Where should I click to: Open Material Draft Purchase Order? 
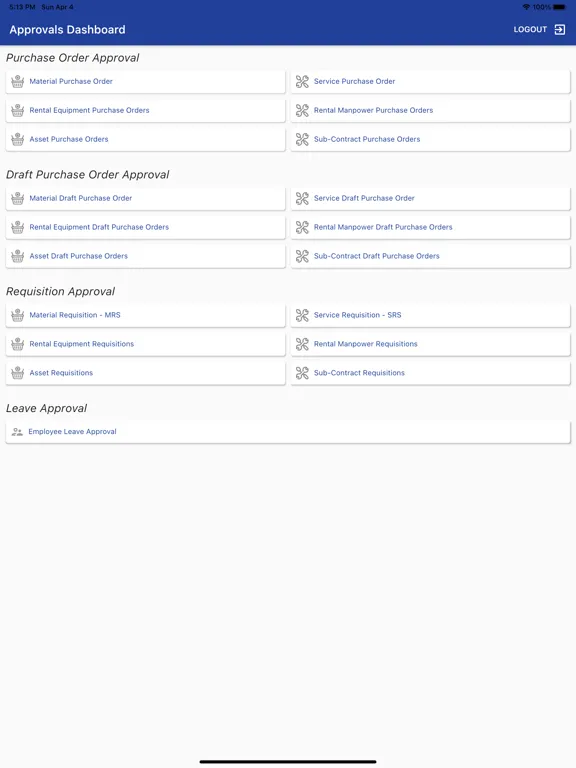[145, 198]
